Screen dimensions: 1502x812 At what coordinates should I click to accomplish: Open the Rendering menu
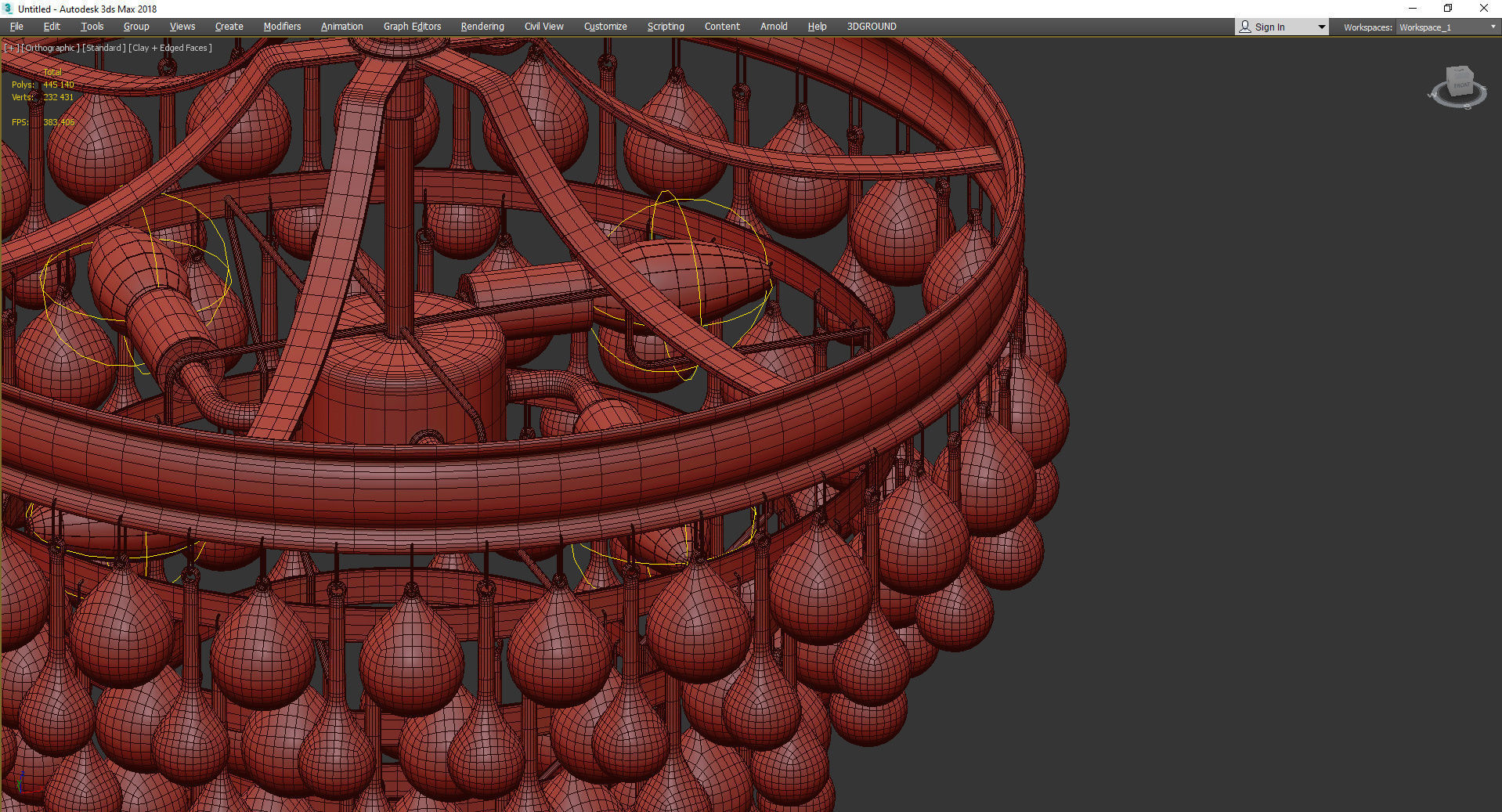(x=482, y=27)
